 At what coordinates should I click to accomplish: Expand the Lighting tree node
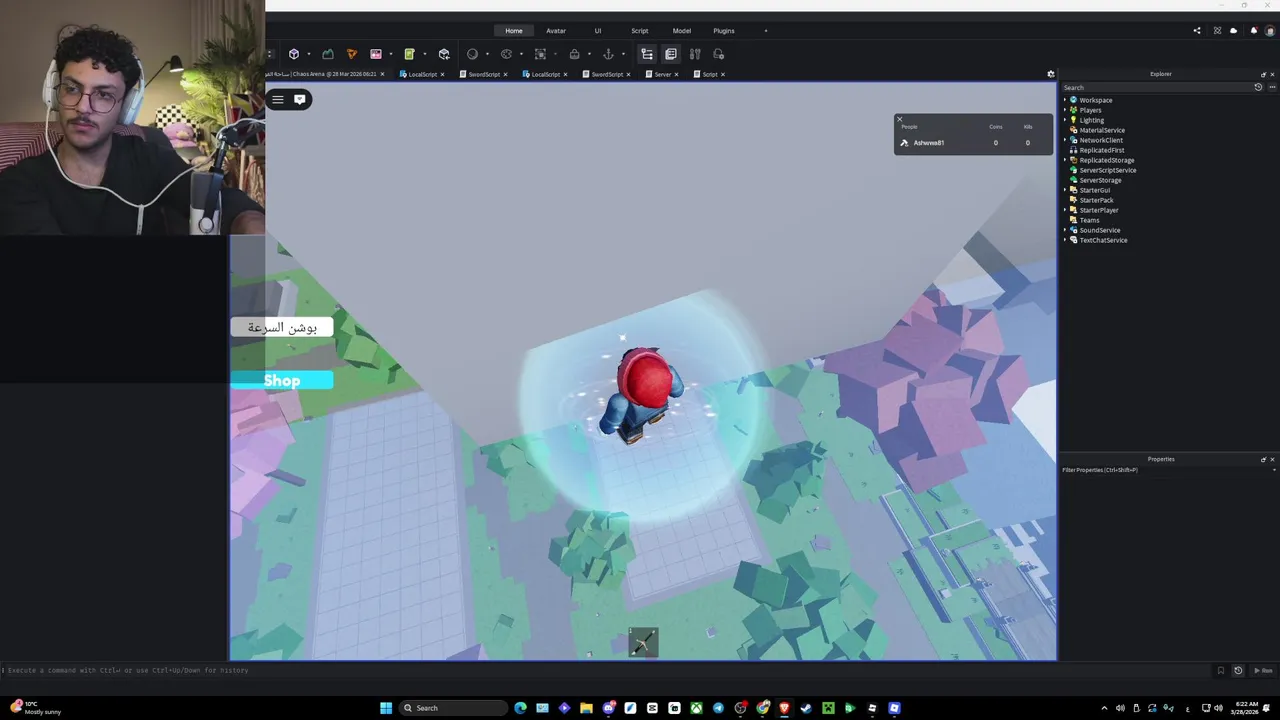pyautogui.click(x=1065, y=120)
